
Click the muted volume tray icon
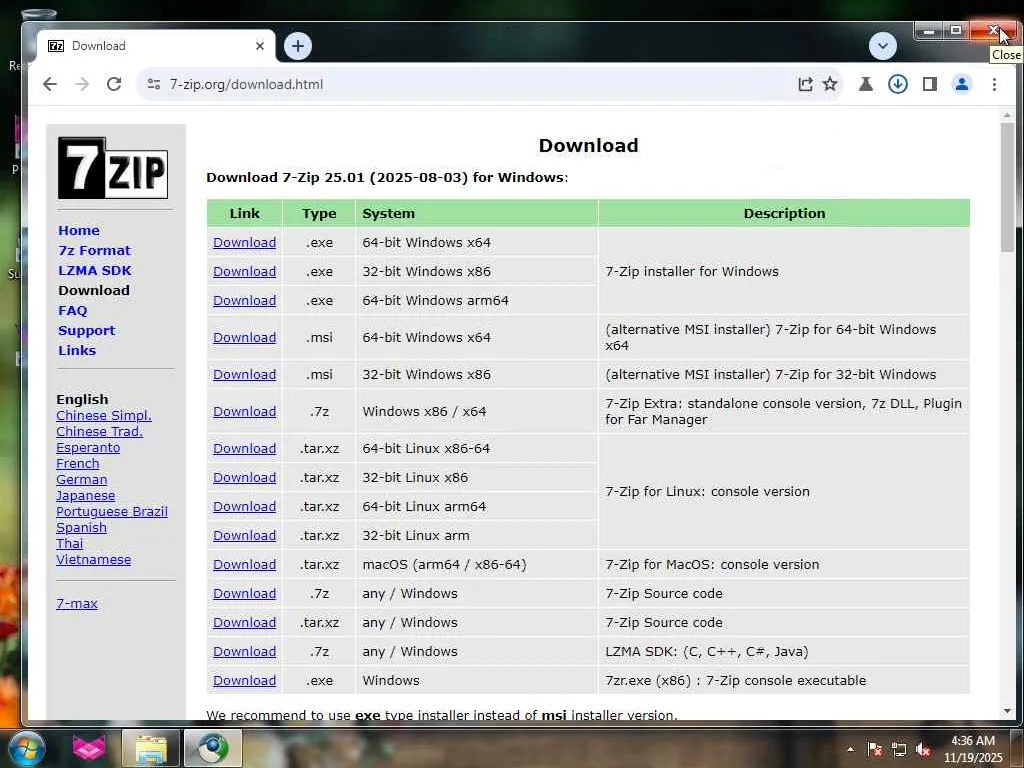pyautogui.click(x=923, y=749)
